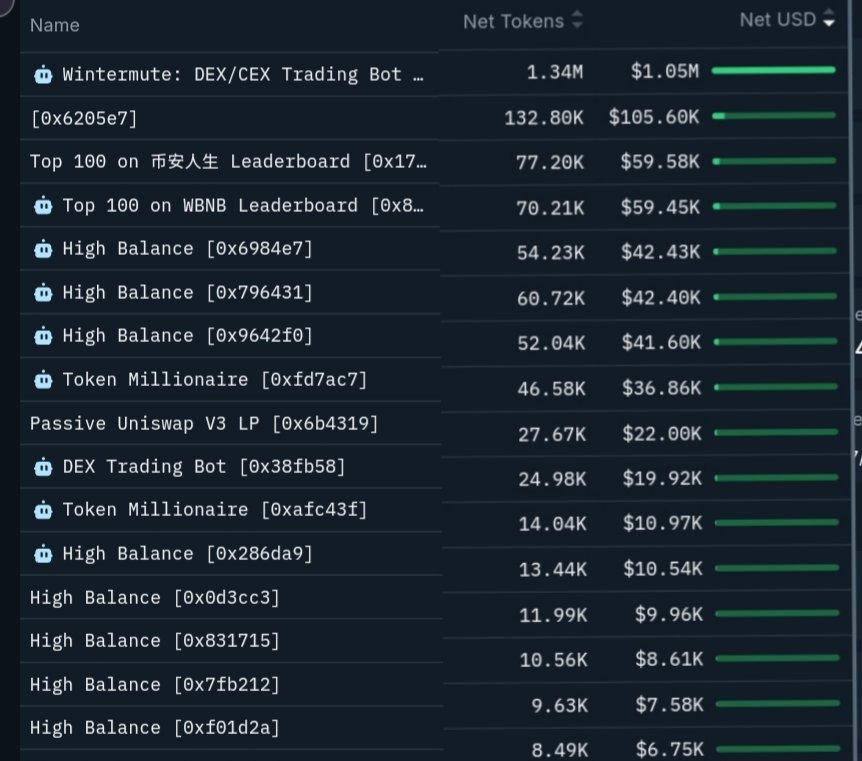Click the $19.92K net USD value
The width and height of the screenshot is (862, 761).
coord(662,478)
